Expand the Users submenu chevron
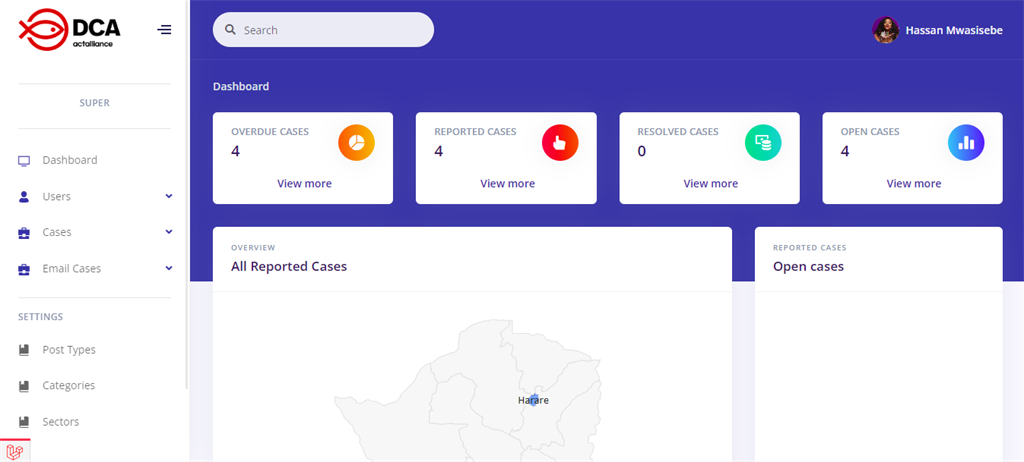The width and height of the screenshot is (1024, 462). point(168,196)
